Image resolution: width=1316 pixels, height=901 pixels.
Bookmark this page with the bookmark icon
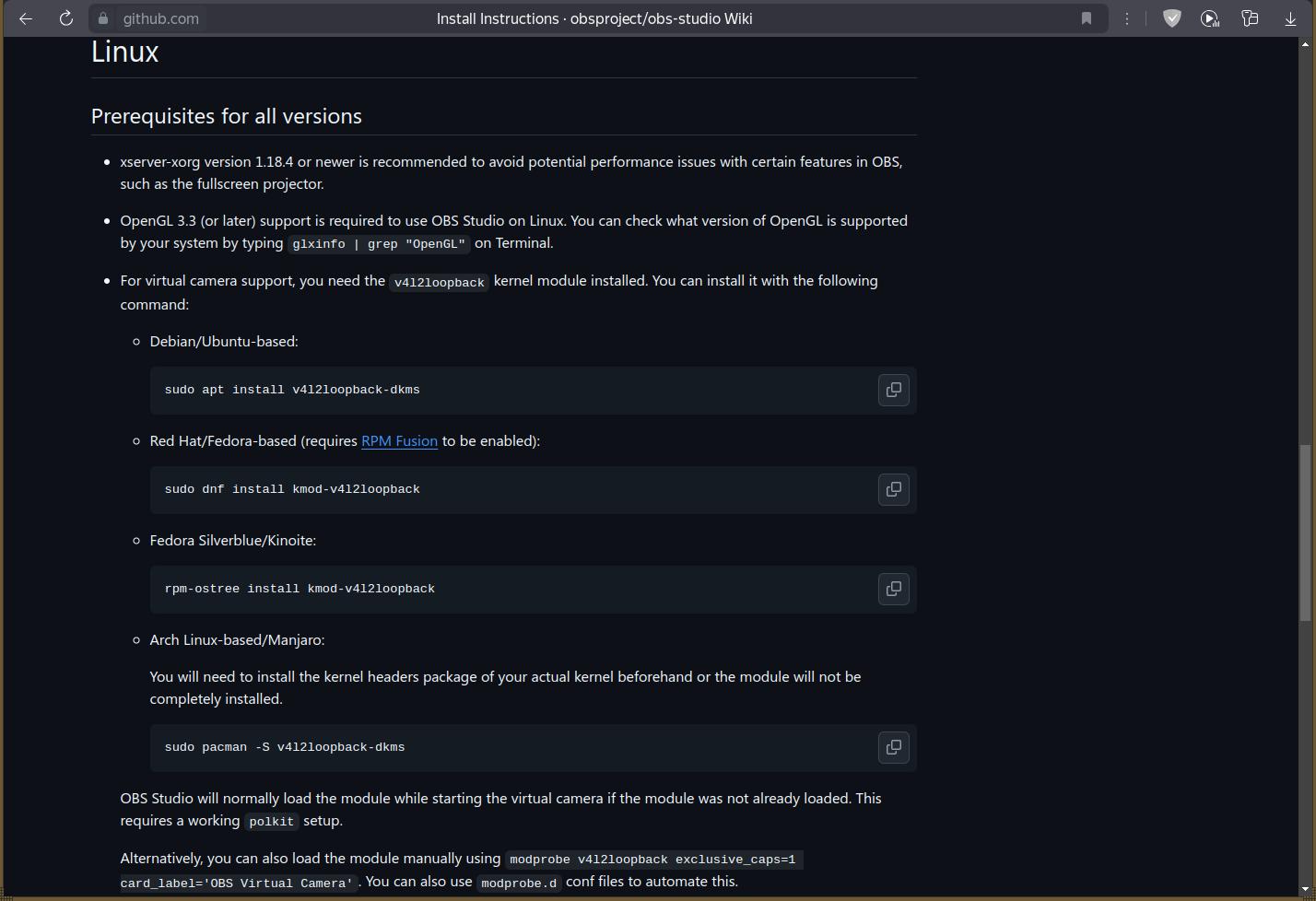pos(1087,18)
